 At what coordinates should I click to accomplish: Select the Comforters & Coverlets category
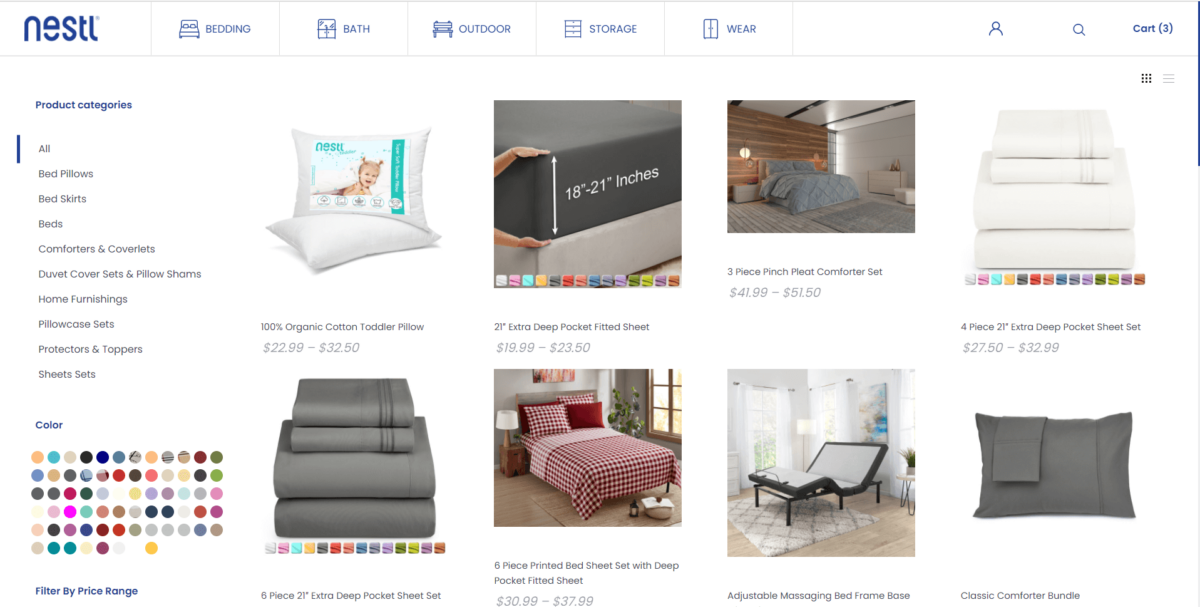click(x=97, y=249)
